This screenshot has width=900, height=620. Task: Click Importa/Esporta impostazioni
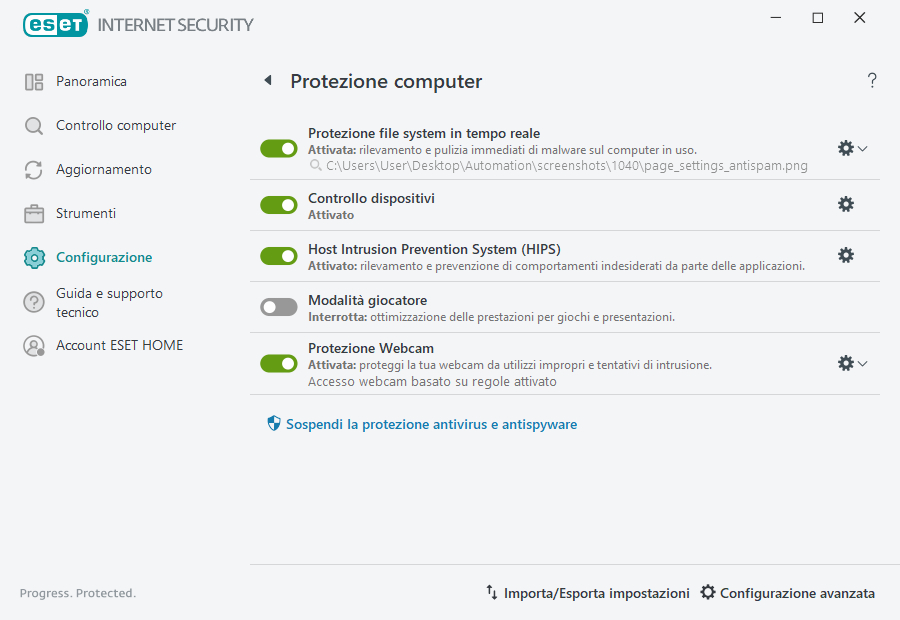click(590, 593)
